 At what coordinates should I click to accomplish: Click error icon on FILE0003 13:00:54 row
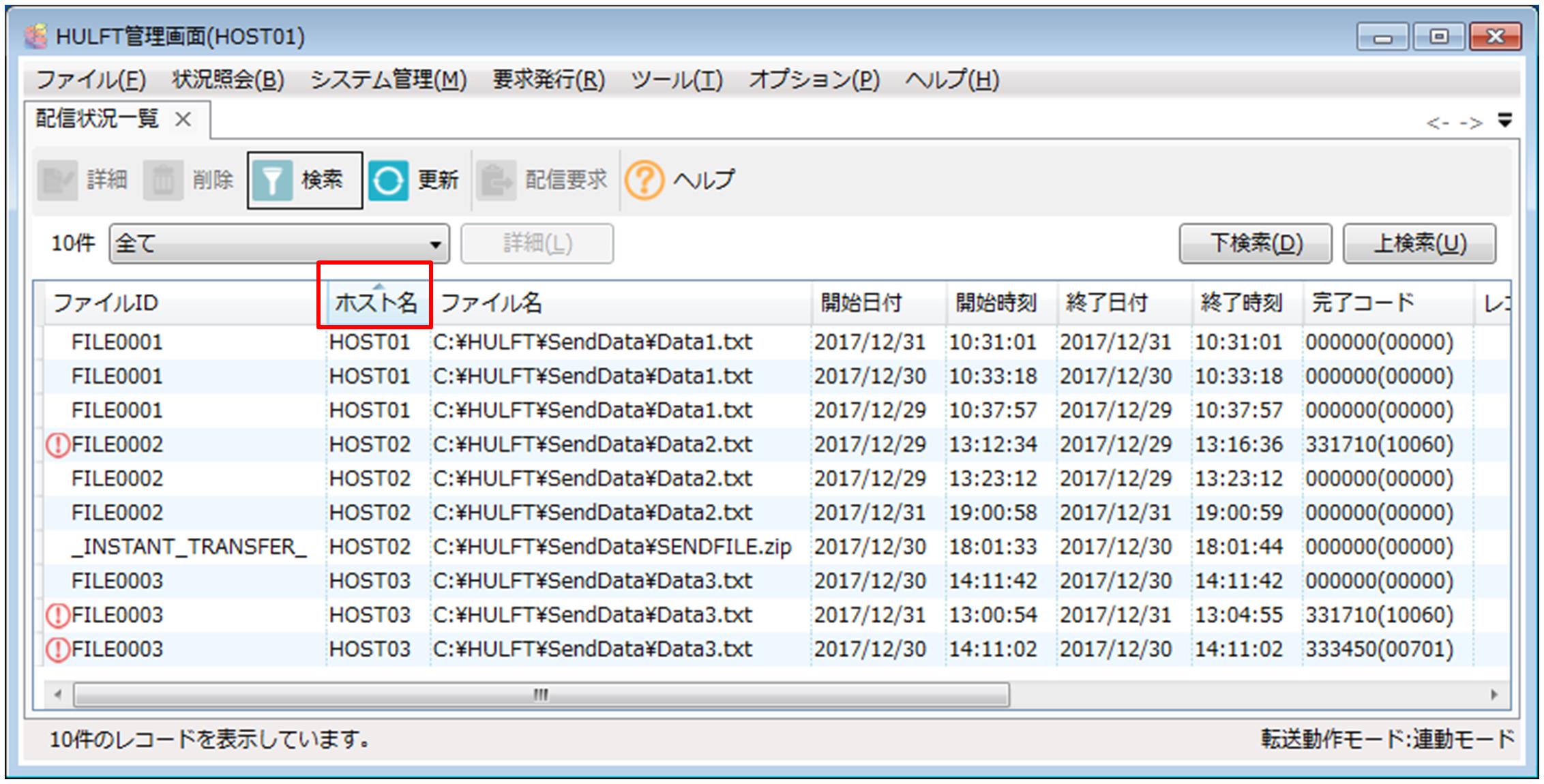(x=58, y=616)
